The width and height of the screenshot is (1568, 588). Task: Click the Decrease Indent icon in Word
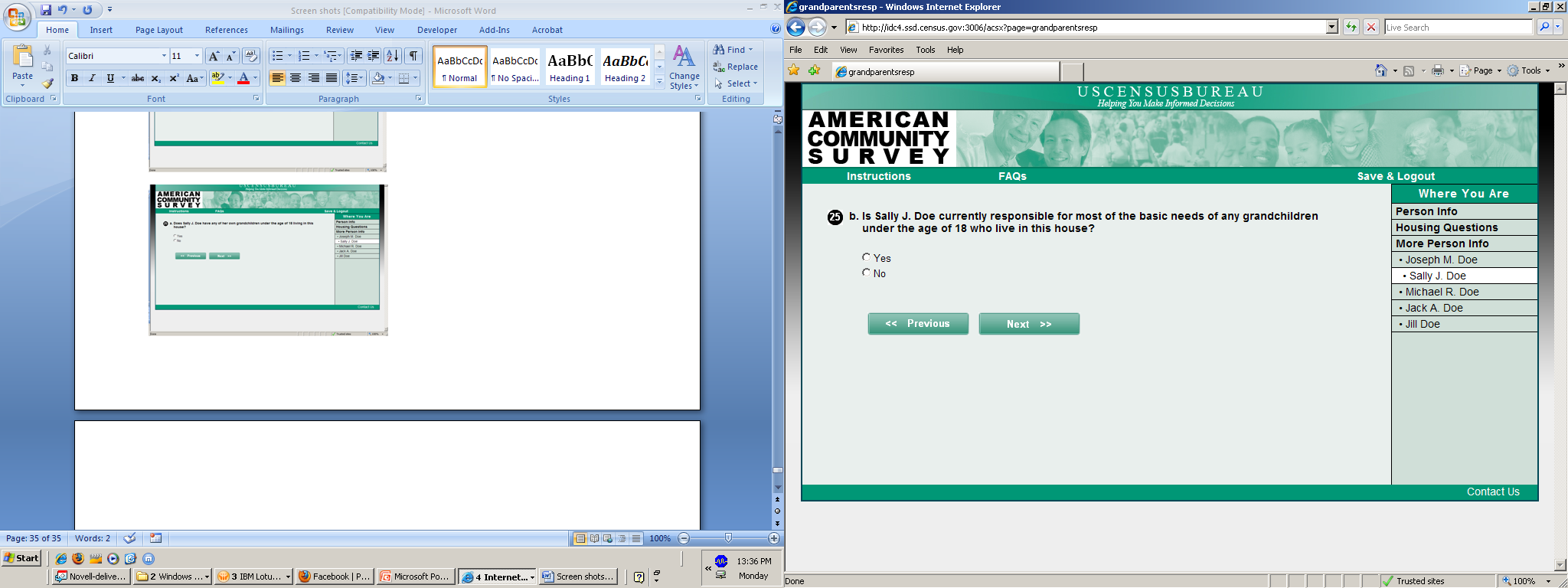[x=356, y=56]
